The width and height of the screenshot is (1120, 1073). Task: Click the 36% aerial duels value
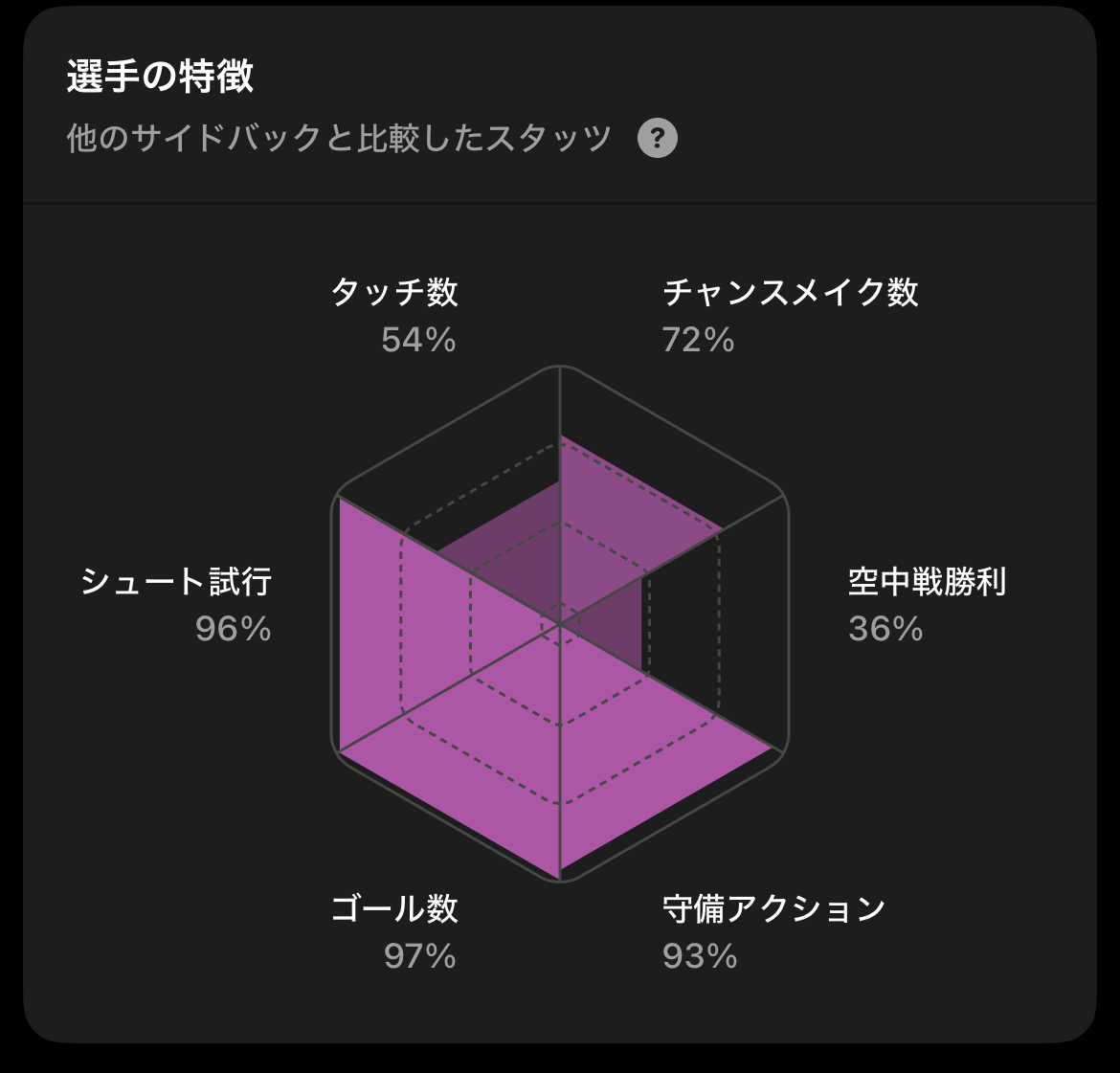click(885, 629)
